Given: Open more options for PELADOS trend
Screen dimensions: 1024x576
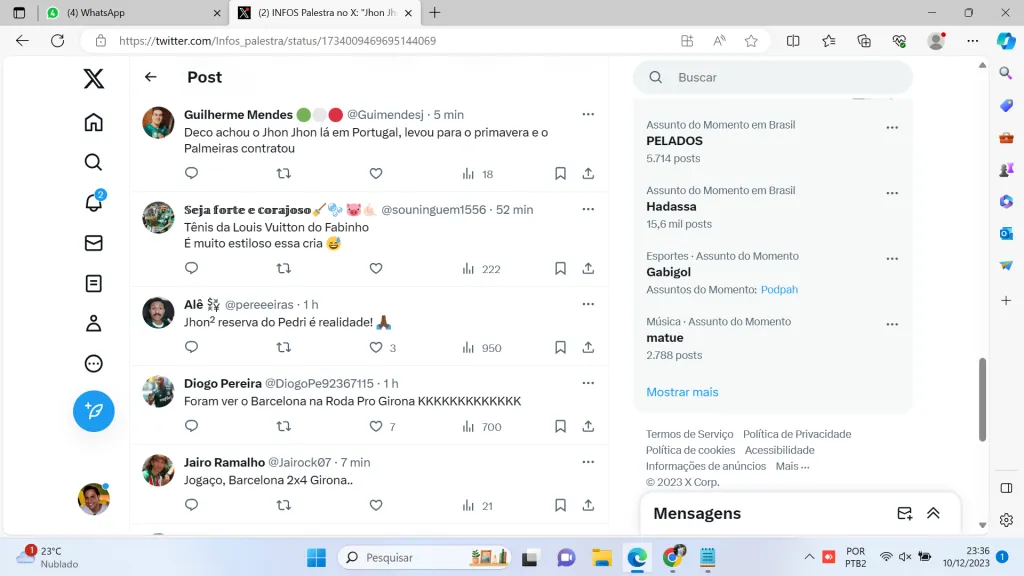Looking at the screenshot, I should tap(892, 127).
